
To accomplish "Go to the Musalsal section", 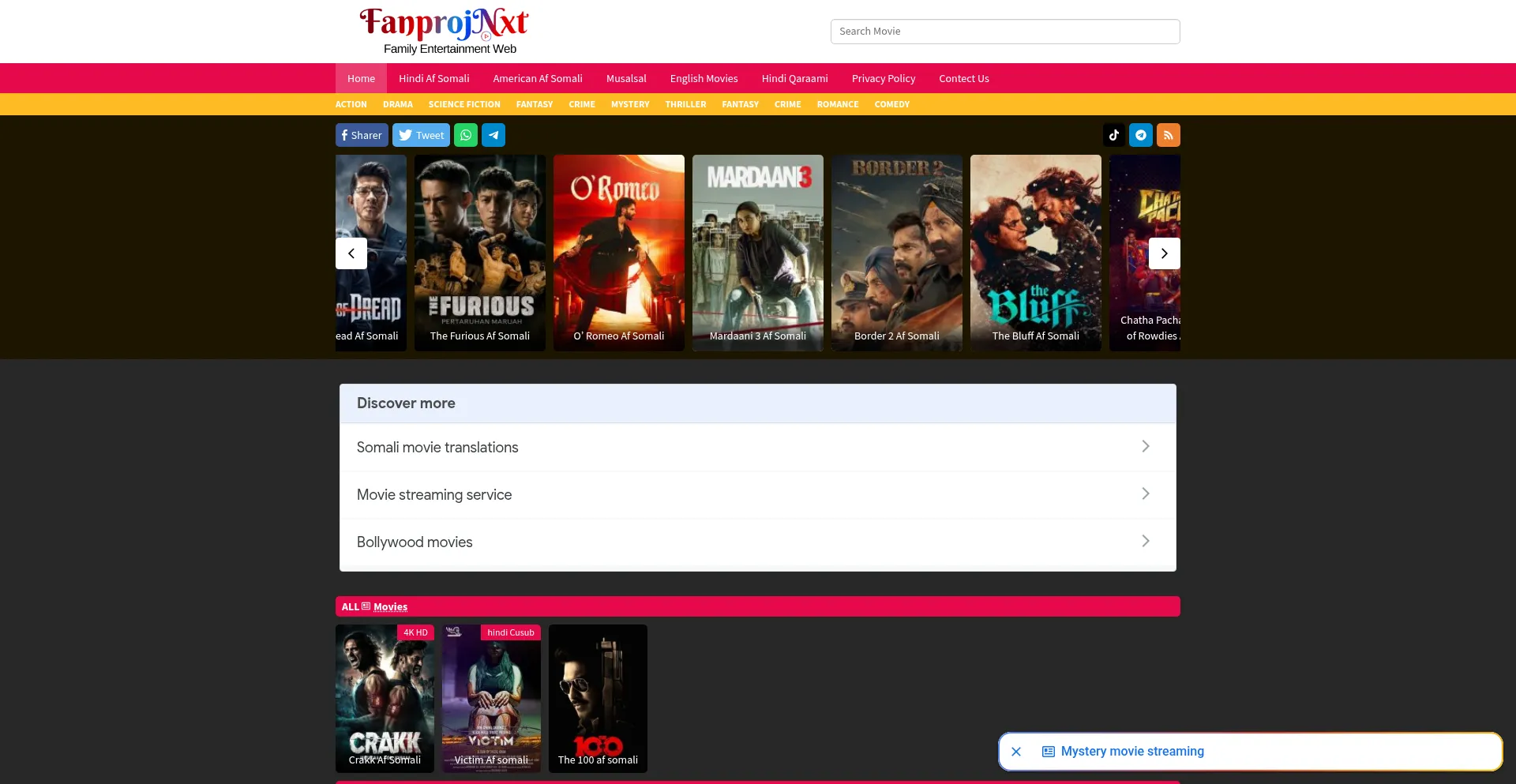I will point(626,78).
